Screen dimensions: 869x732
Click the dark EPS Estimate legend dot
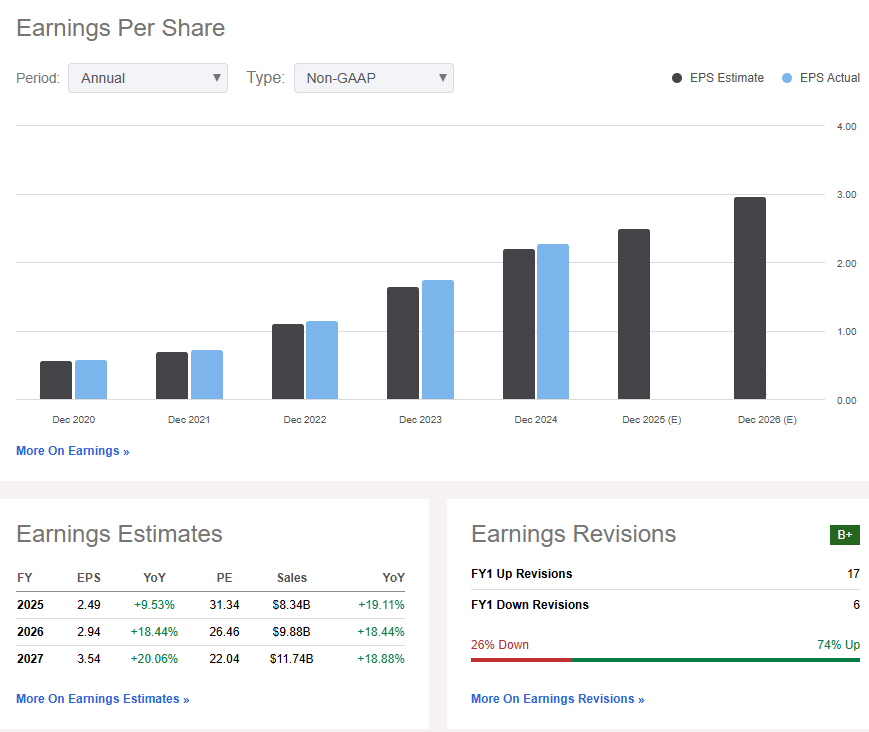(677, 77)
